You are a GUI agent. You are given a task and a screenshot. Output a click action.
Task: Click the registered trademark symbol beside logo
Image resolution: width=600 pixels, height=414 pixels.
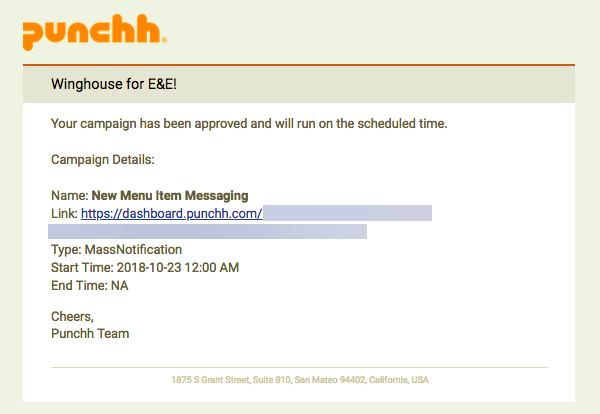164,40
